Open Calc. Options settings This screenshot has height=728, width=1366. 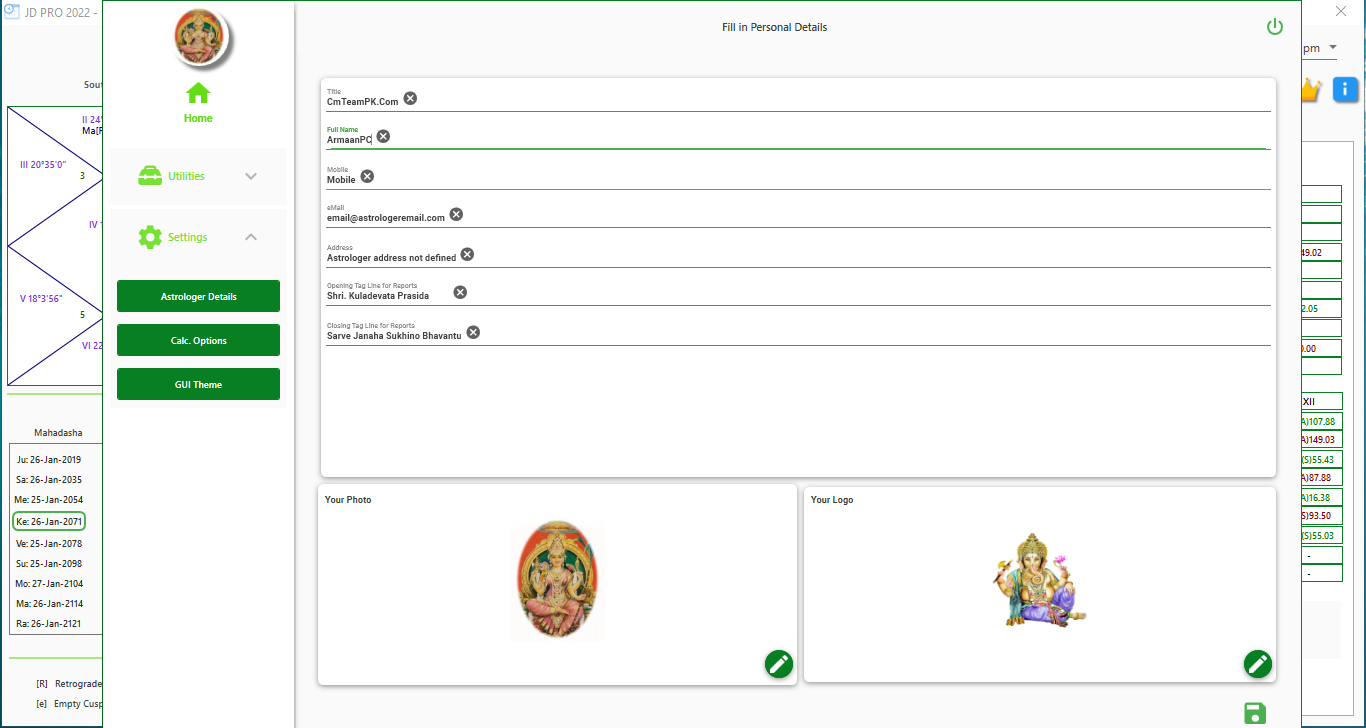click(x=198, y=340)
